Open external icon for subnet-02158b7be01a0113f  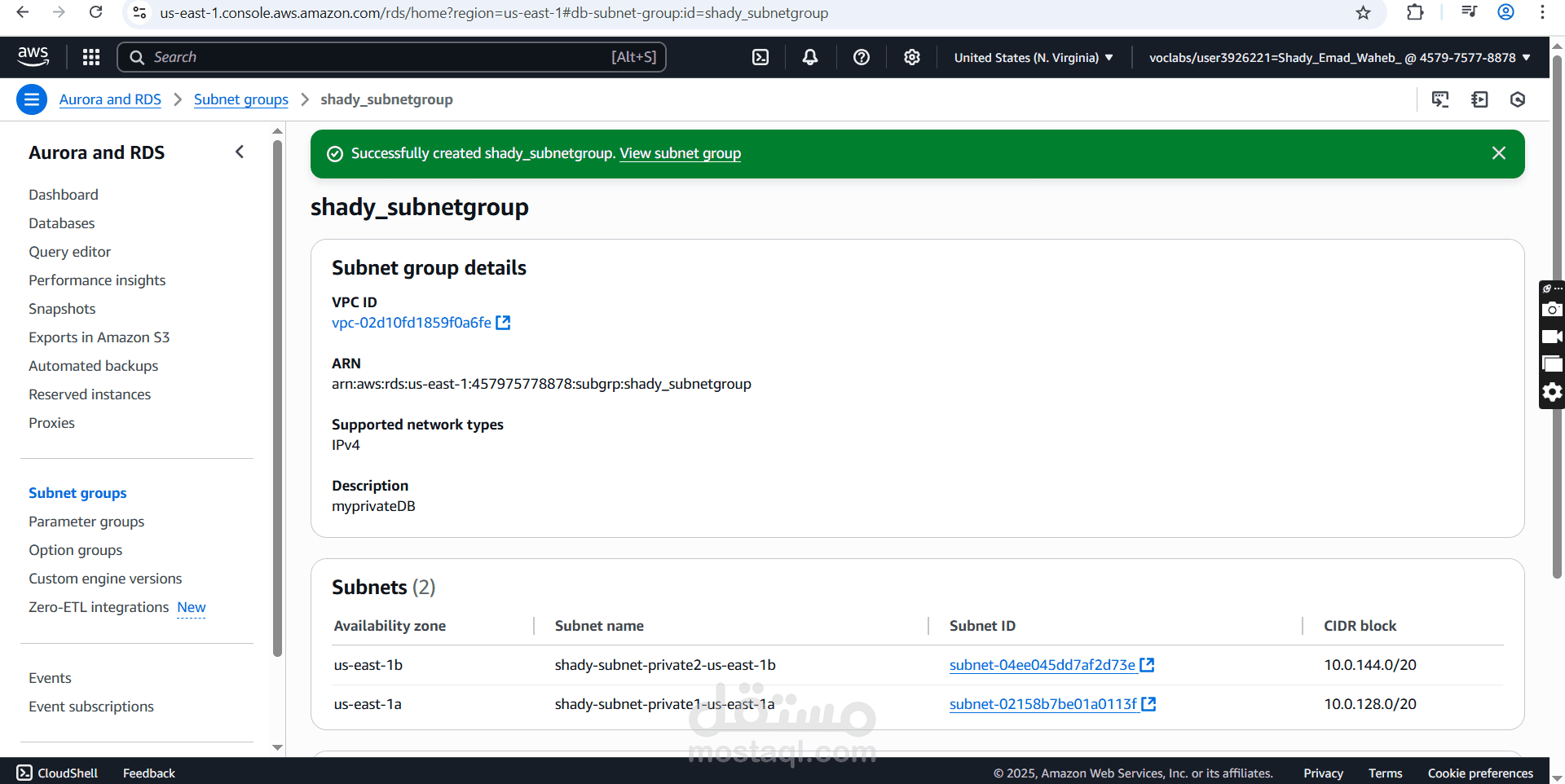pyautogui.click(x=1148, y=704)
